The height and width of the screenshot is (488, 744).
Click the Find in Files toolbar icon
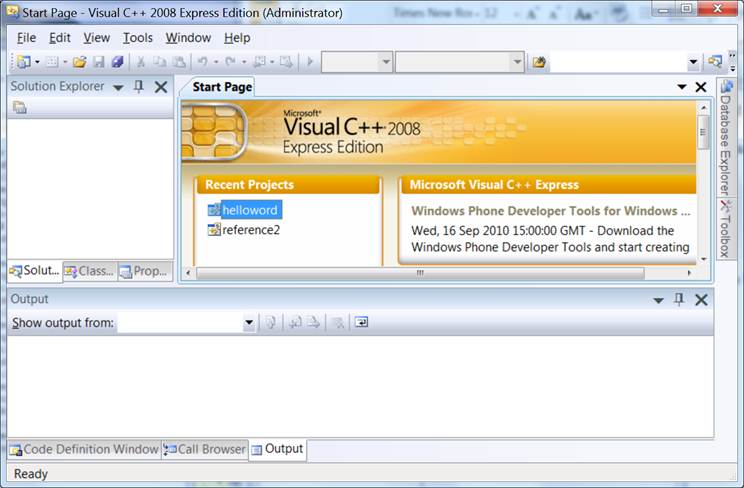[539, 62]
